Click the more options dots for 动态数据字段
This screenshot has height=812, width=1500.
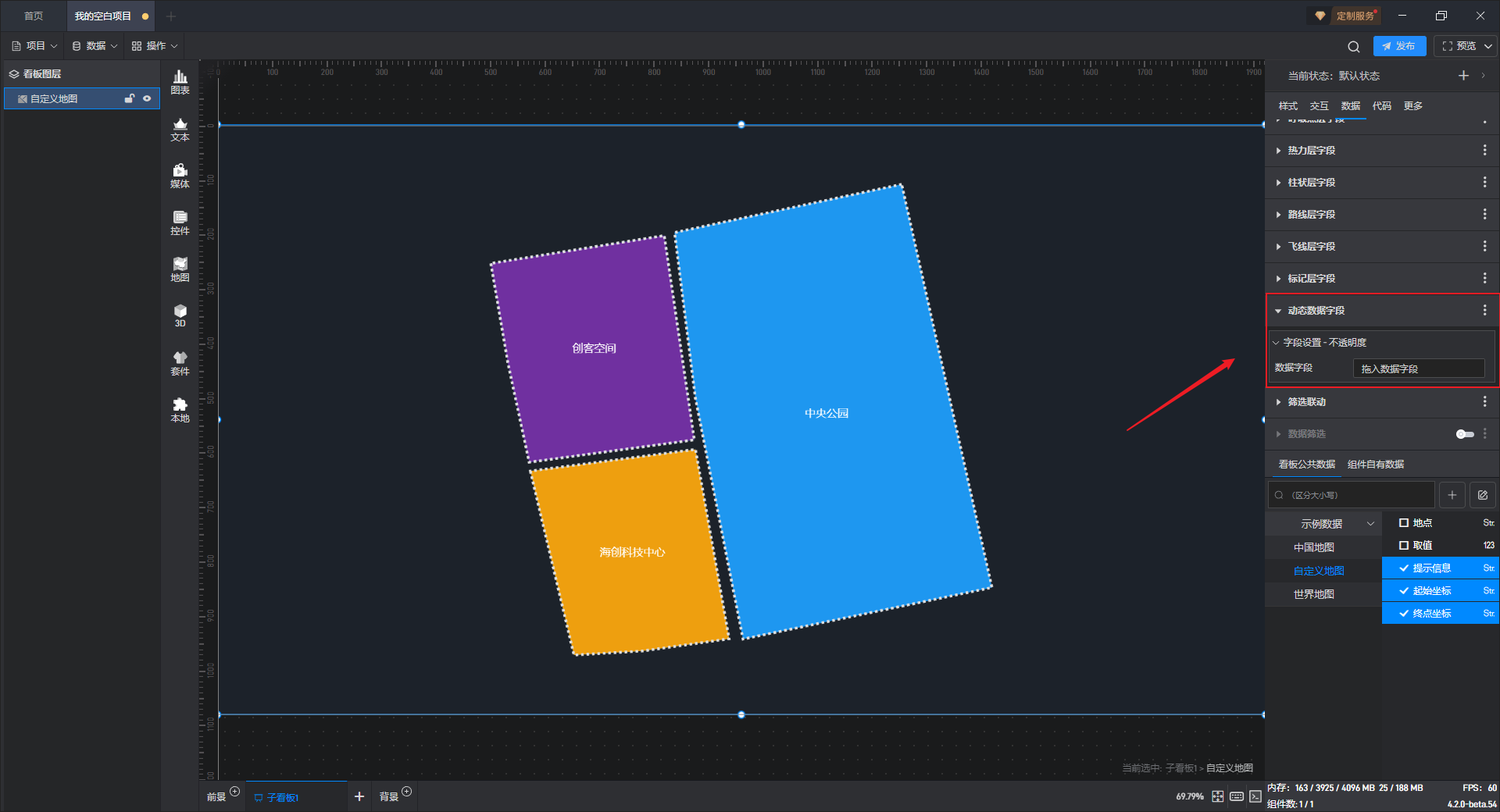1484,310
